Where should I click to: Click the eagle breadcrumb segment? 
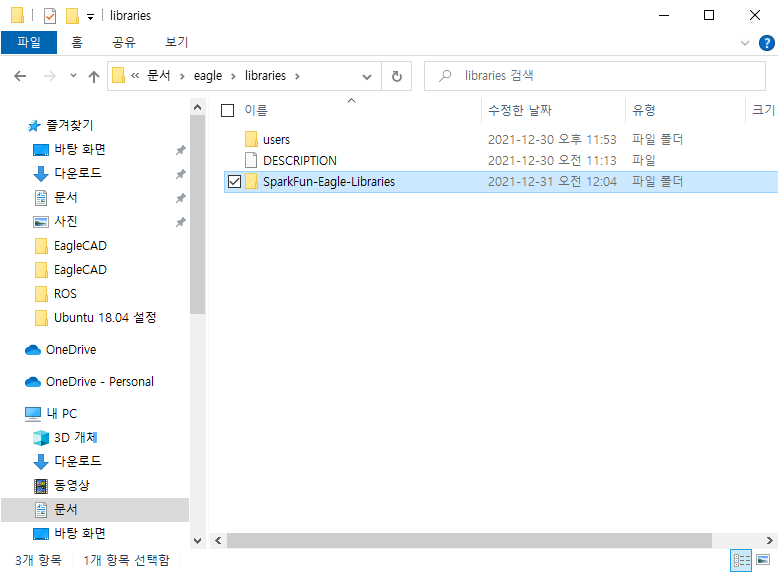click(x=208, y=76)
